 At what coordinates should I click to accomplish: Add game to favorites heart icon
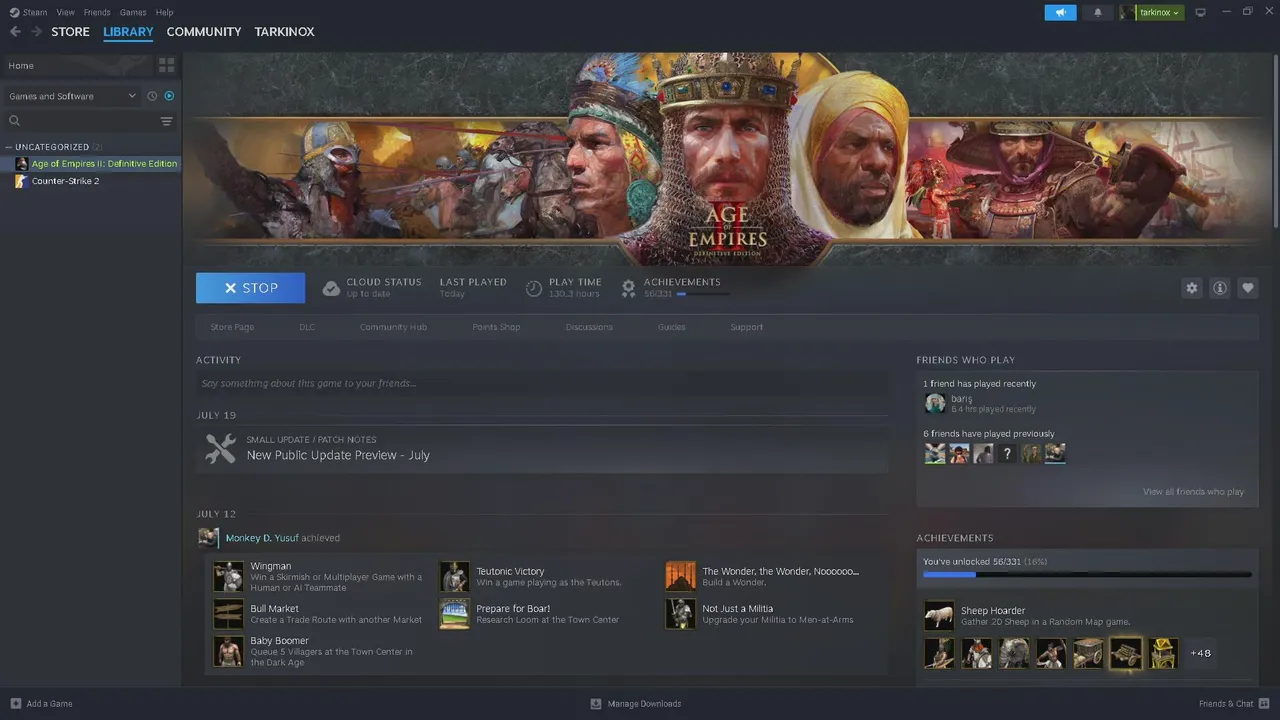point(1247,288)
